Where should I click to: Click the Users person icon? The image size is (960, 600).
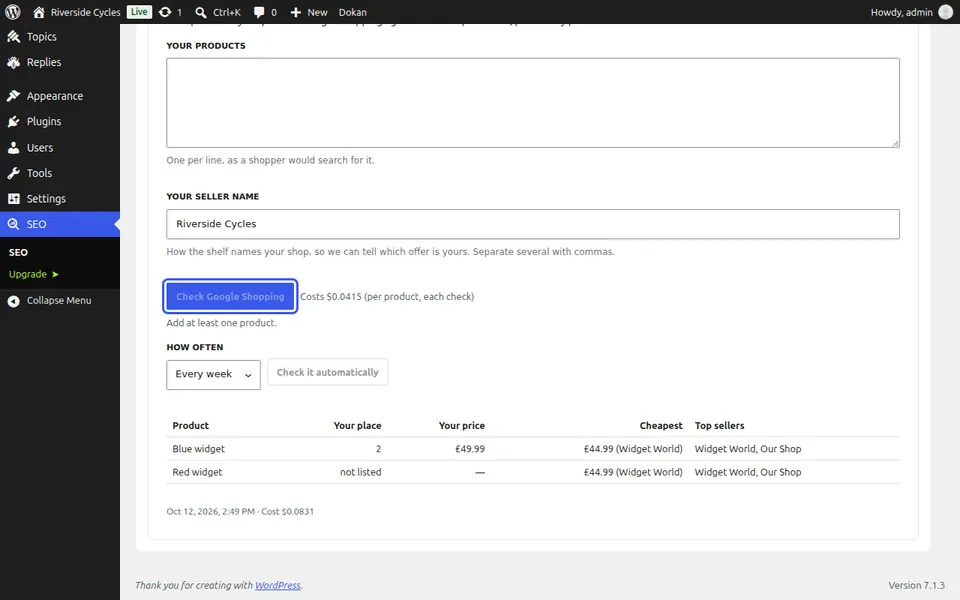coord(13,148)
